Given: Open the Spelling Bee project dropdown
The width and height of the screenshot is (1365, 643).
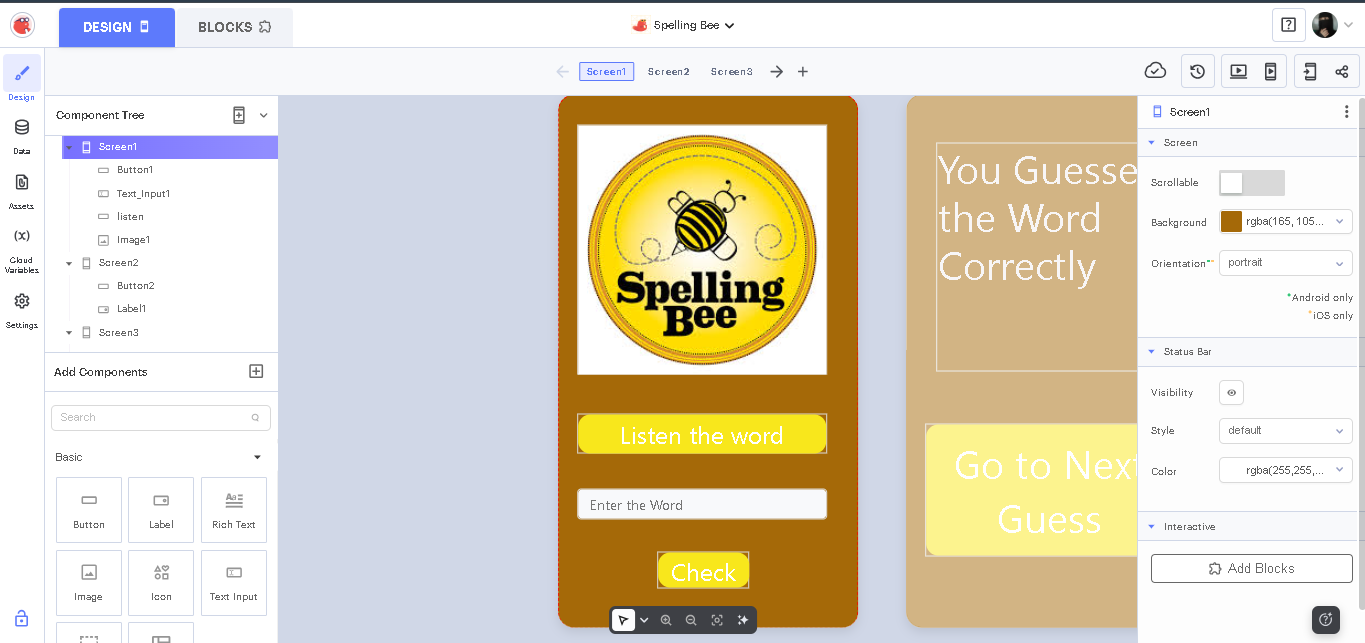Looking at the screenshot, I should (684, 25).
